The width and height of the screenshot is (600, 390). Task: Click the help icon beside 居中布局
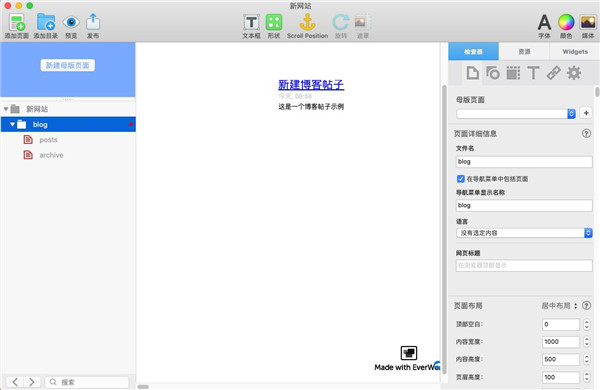tap(586, 305)
